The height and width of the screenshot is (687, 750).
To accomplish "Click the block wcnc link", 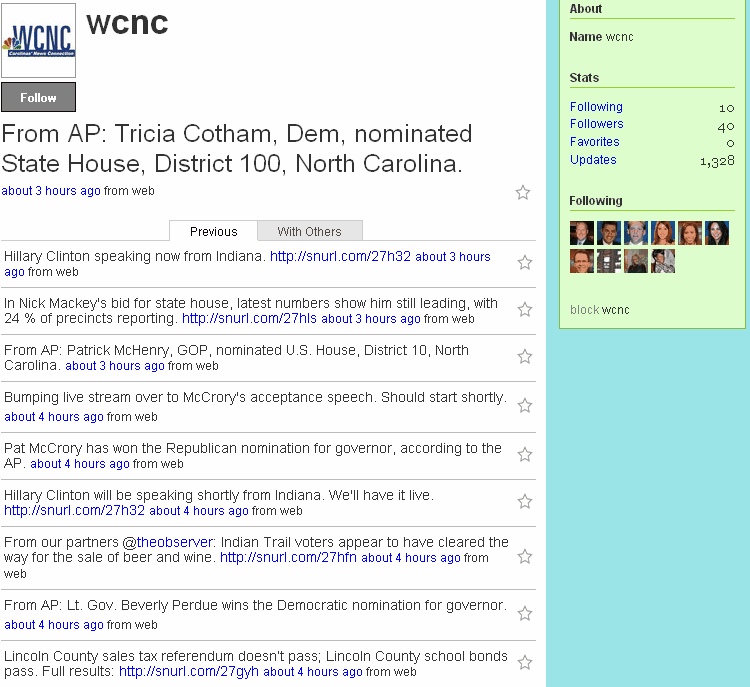I will click(599, 310).
